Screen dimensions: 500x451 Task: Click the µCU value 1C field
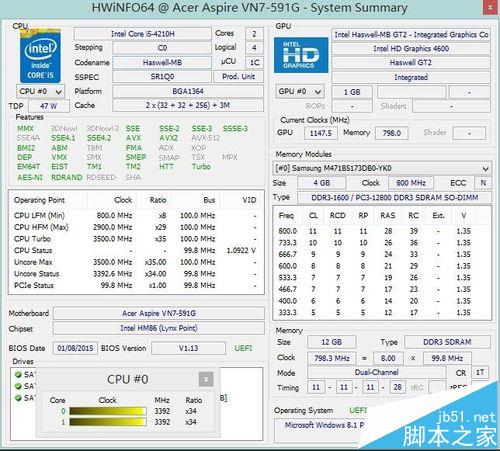(x=255, y=62)
